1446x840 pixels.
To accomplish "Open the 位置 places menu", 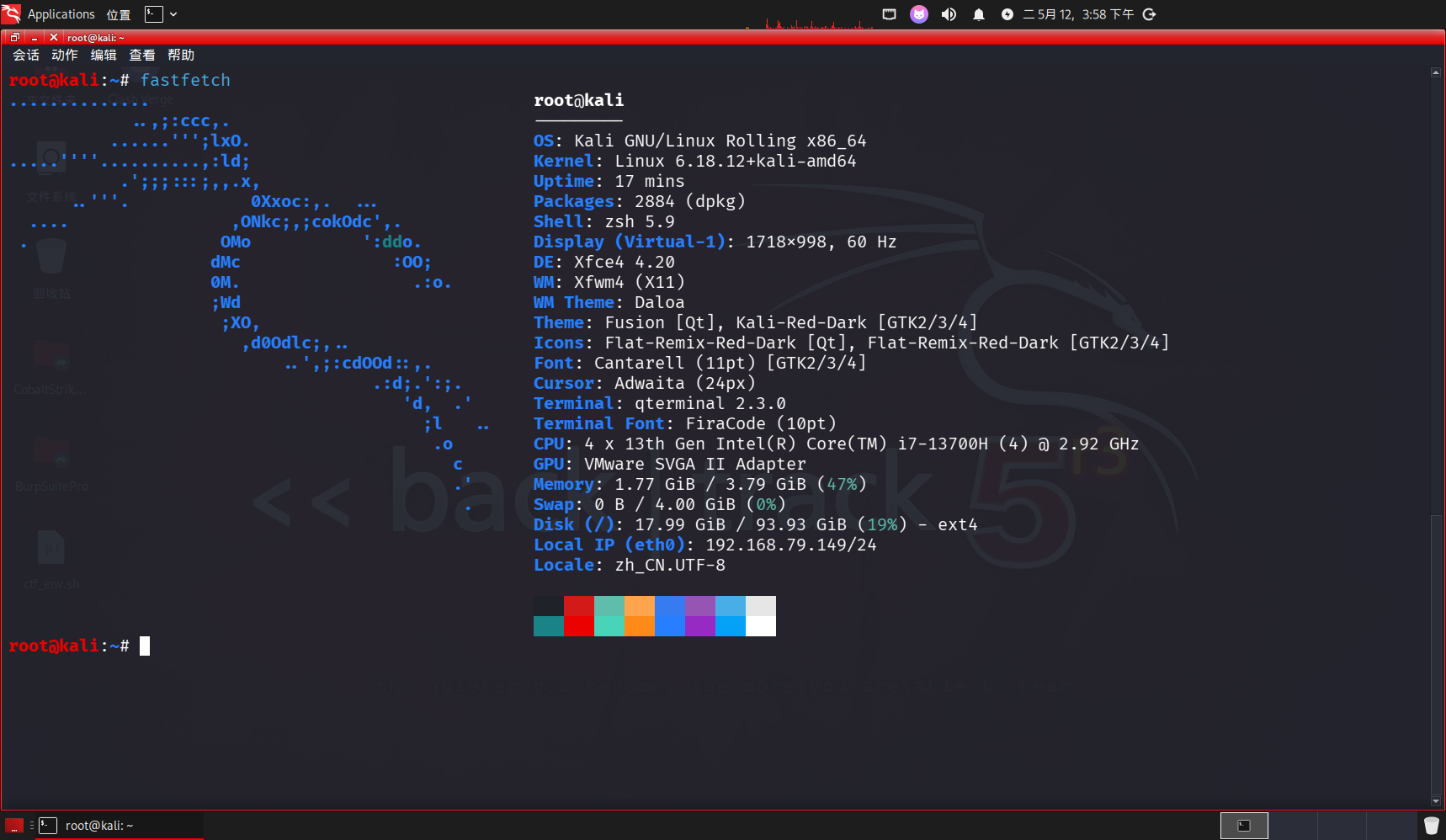I will 119,14.
